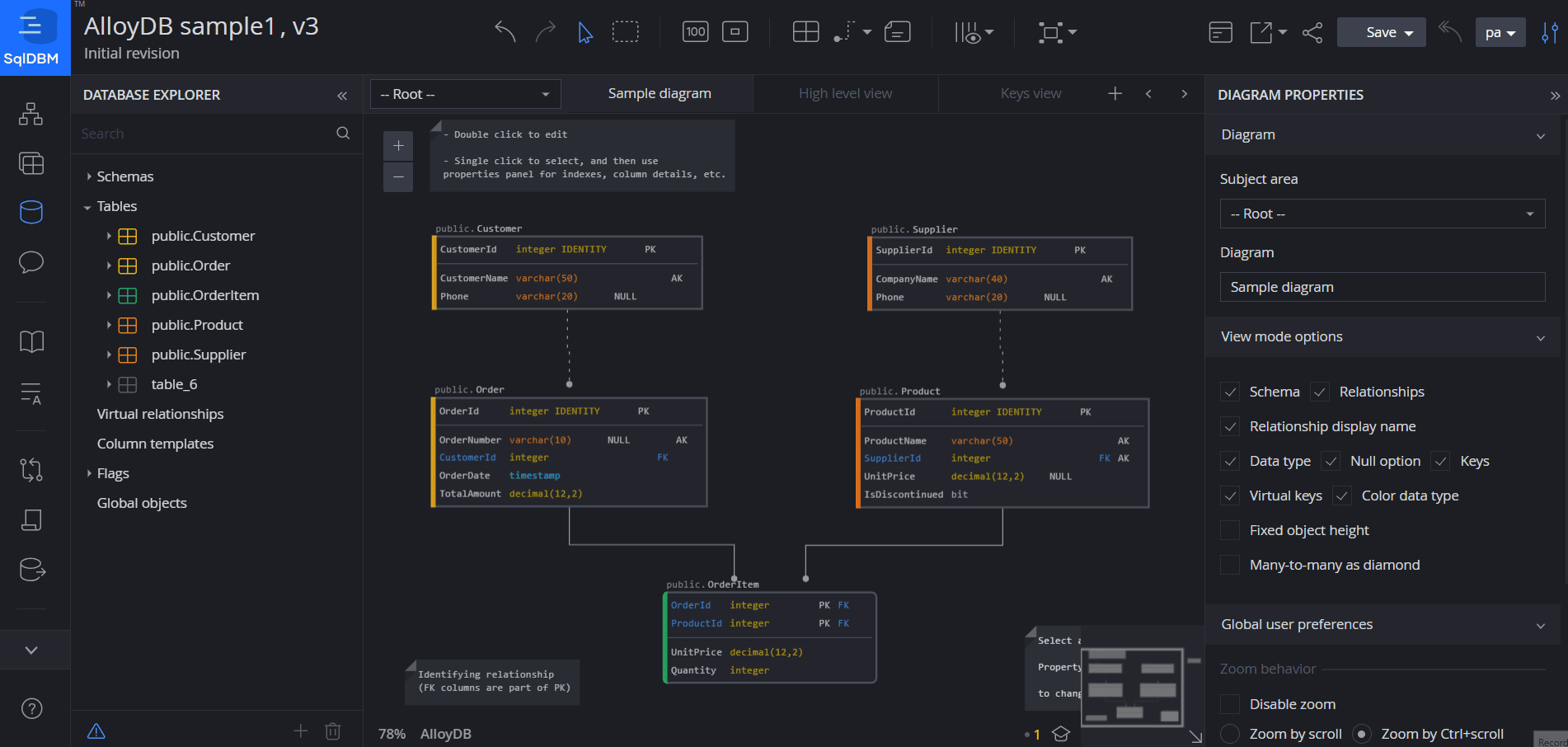
Task: Revert to previous revision icon
Action: pyautogui.click(x=1450, y=32)
